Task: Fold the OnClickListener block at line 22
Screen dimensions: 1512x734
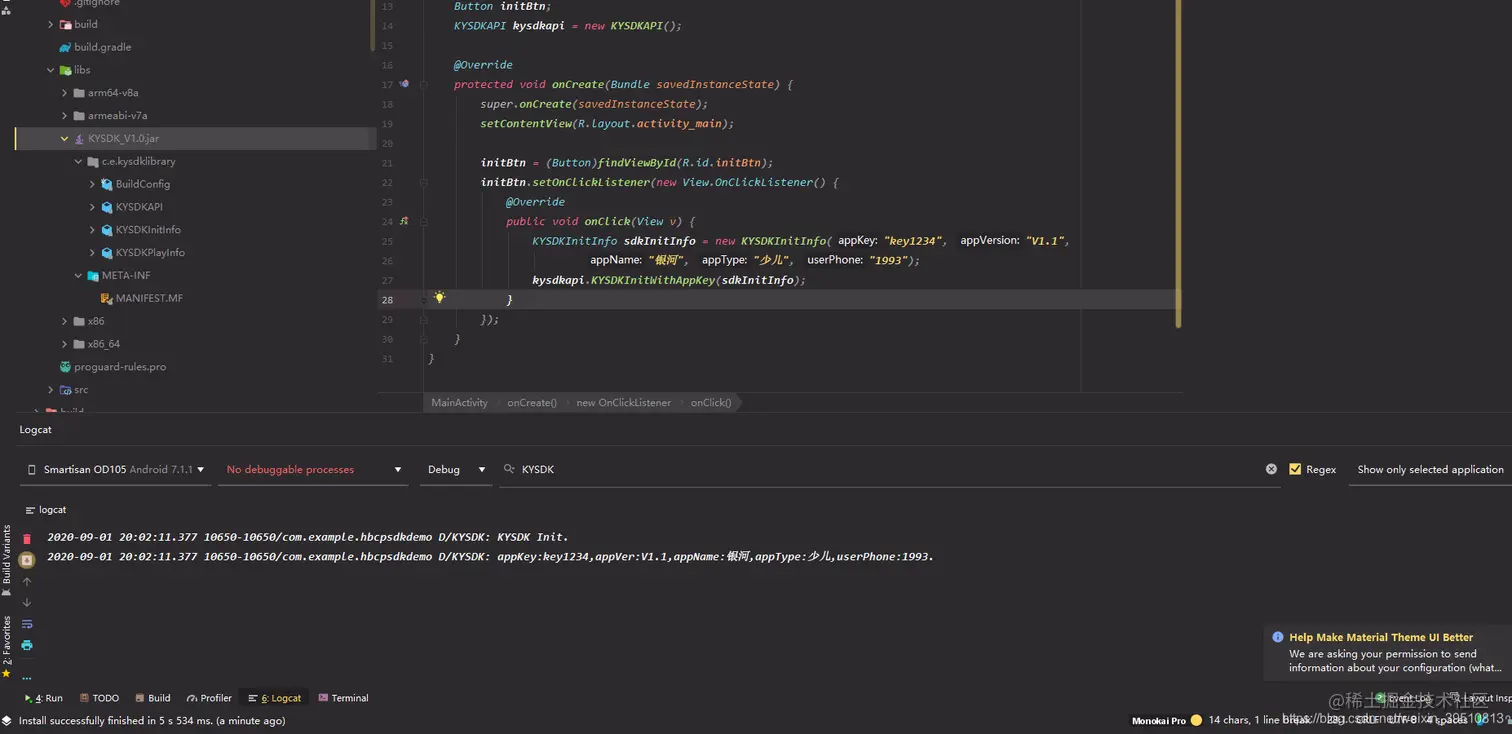Action: [x=424, y=182]
